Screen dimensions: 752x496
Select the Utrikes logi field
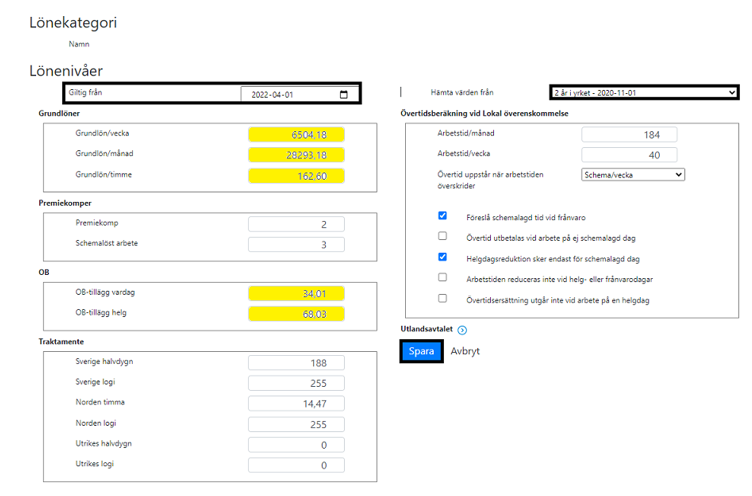coord(296,465)
